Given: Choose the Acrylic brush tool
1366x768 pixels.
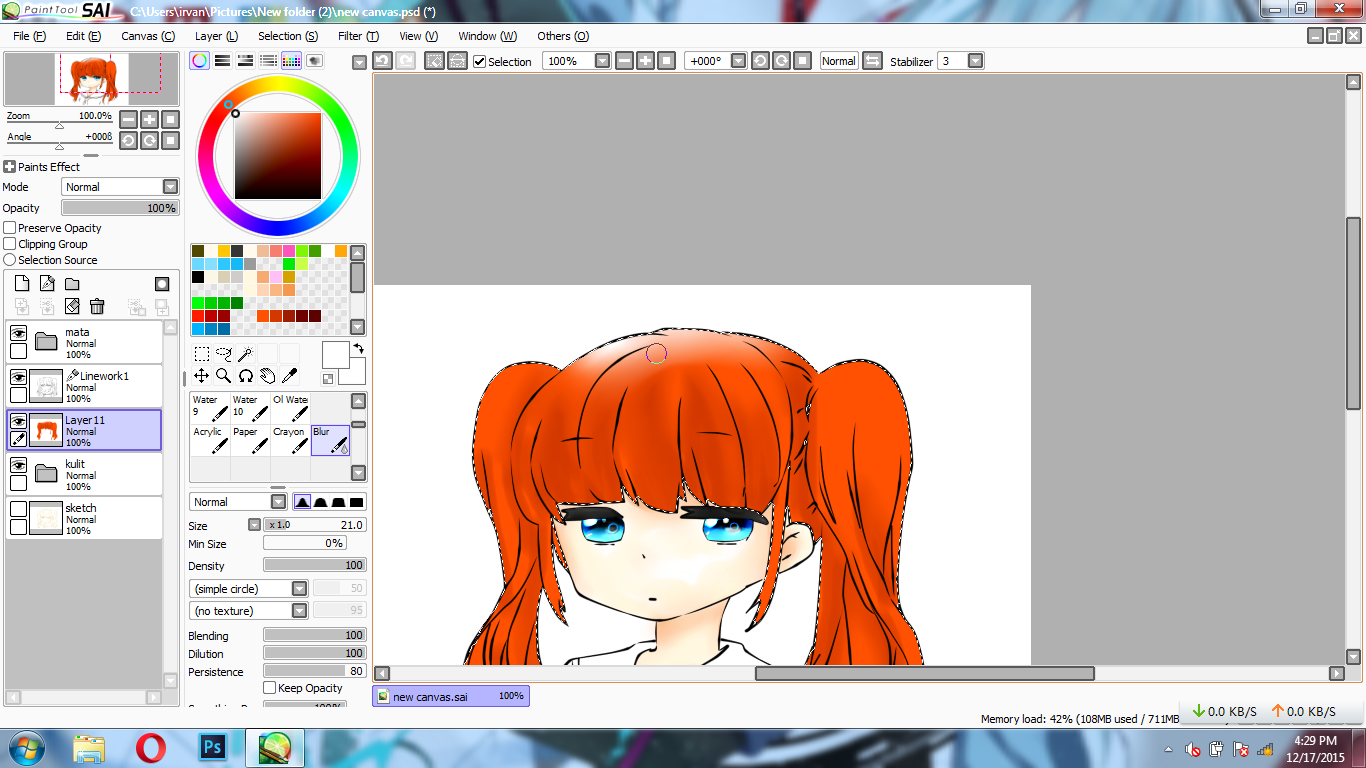Looking at the screenshot, I should [210, 441].
